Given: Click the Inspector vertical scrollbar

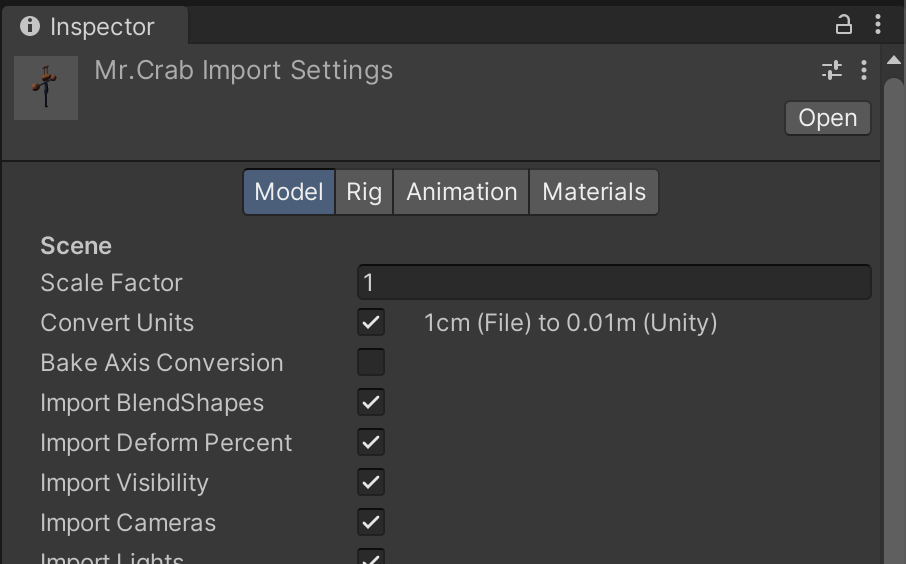Looking at the screenshot, I should (893, 300).
